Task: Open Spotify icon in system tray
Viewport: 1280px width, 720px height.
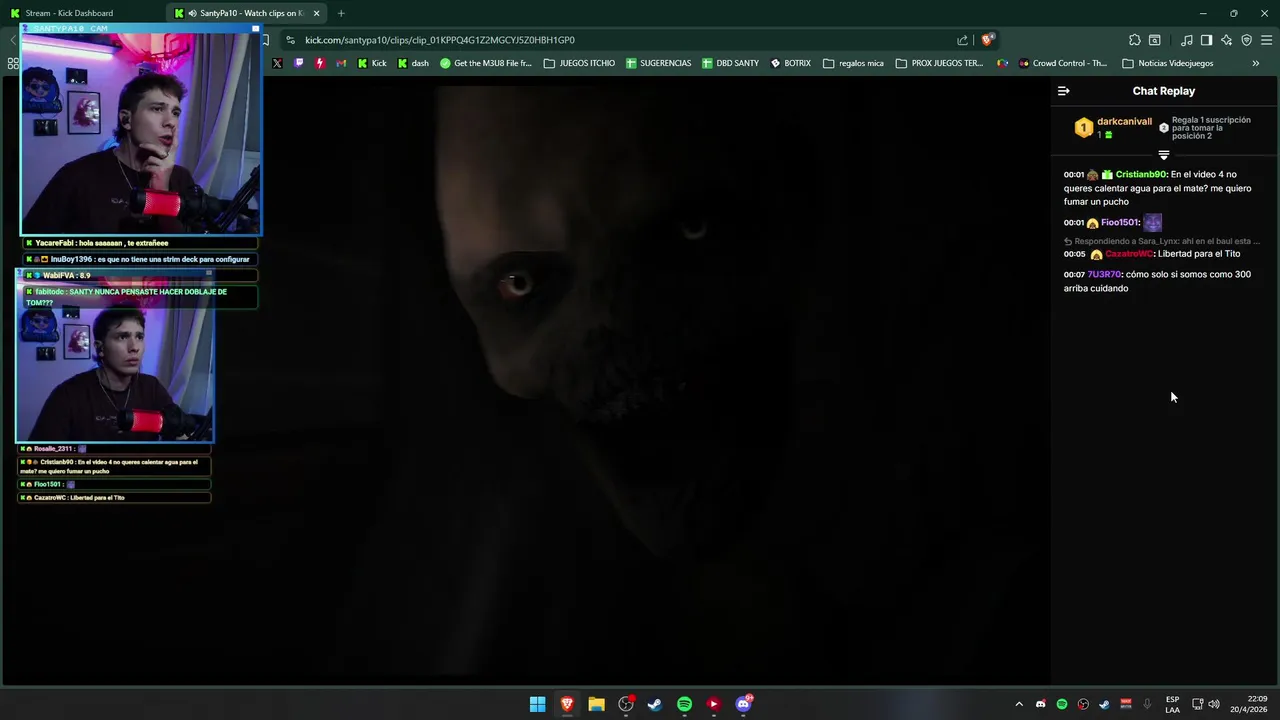Action: tap(1062, 704)
